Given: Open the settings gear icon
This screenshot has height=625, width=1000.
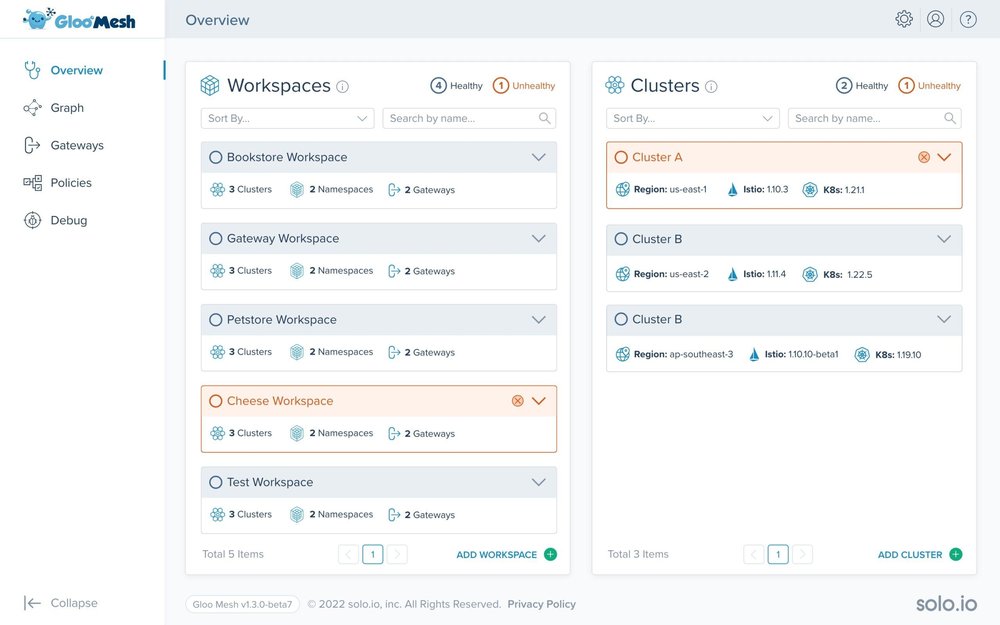Looking at the screenshot, I should [x=904, y=19].
